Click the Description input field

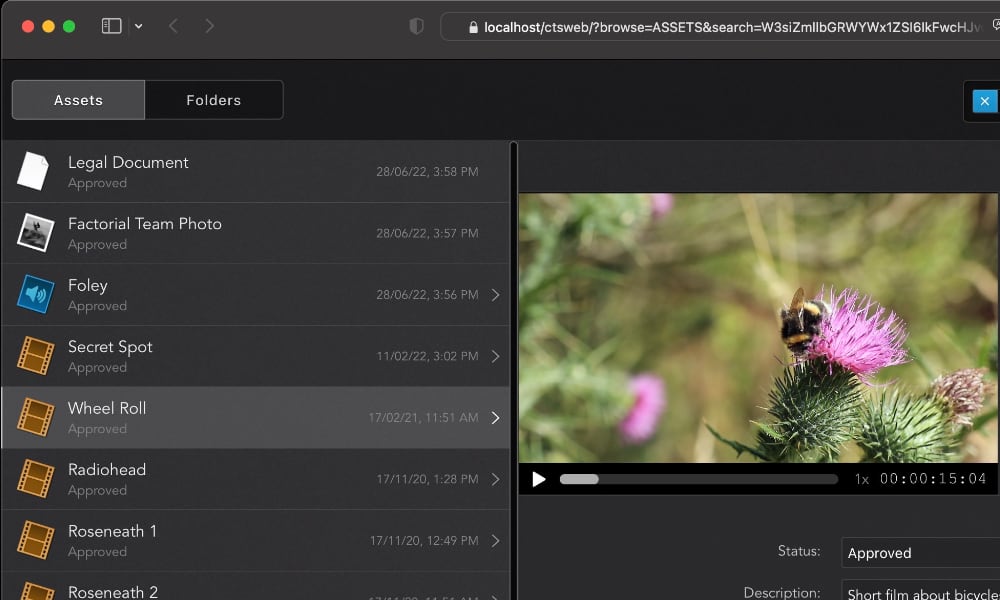pos(920,590)
